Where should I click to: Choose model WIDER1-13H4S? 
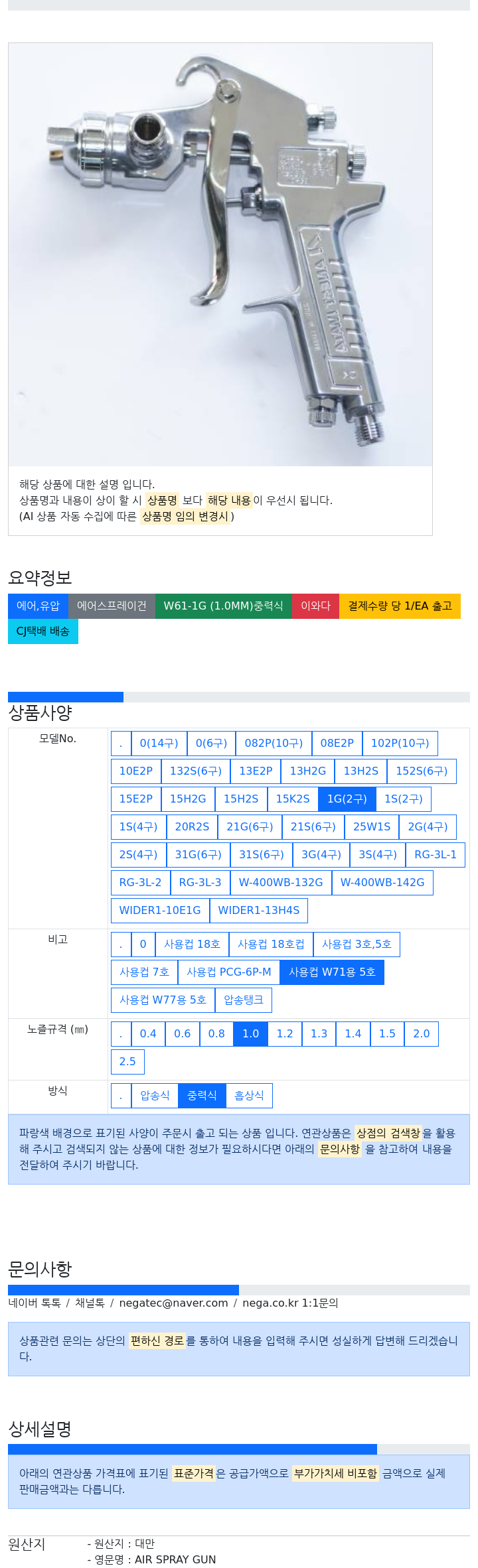[259, 911]
